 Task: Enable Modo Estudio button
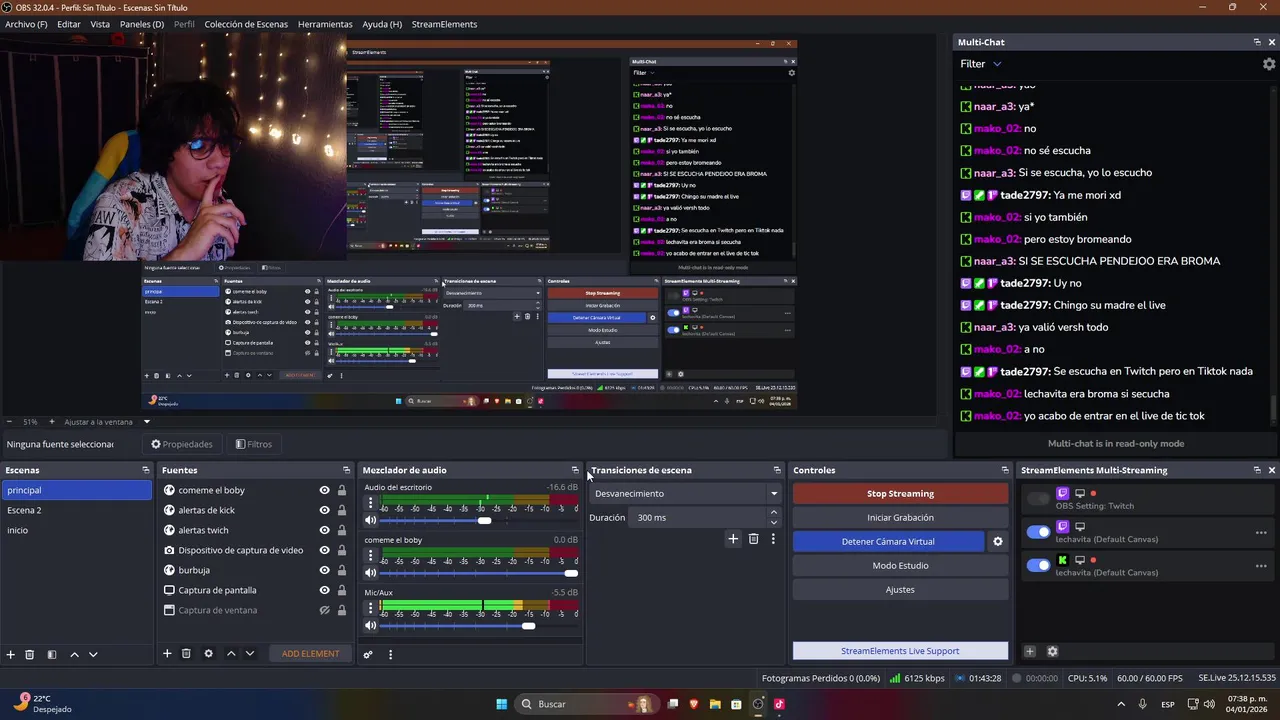tap(900, 566)
